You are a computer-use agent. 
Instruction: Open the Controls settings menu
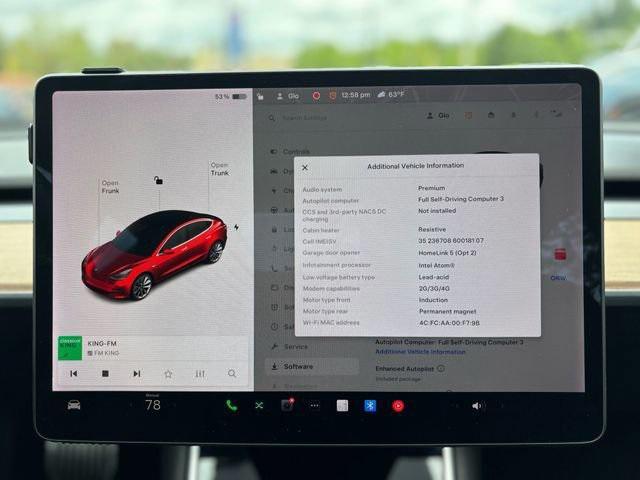291,151
